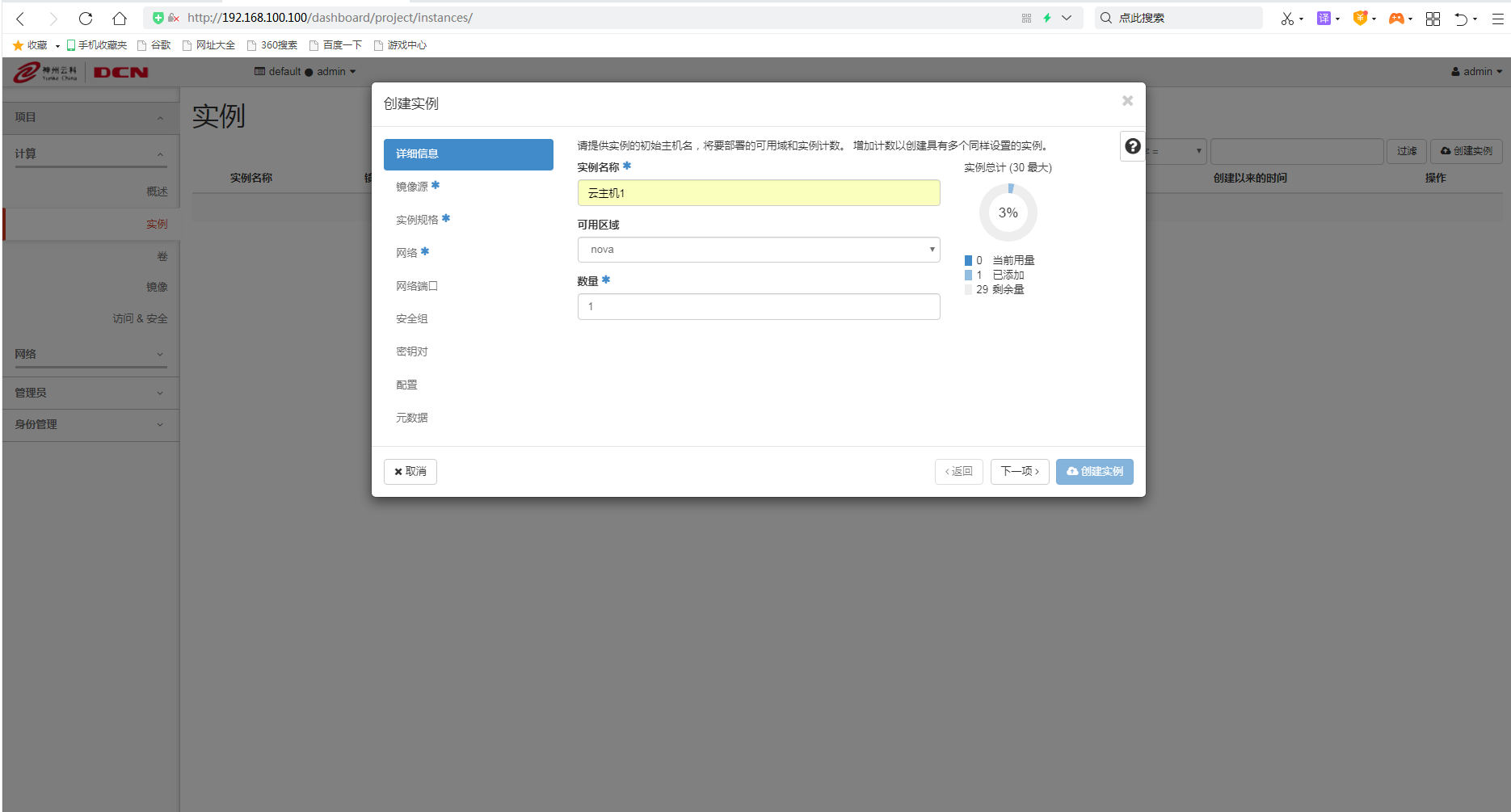The height and width of the screenshot is (812, 1511).
Task: Close the 创建实例 dialog with X
Action: [x=1127, y=100]
